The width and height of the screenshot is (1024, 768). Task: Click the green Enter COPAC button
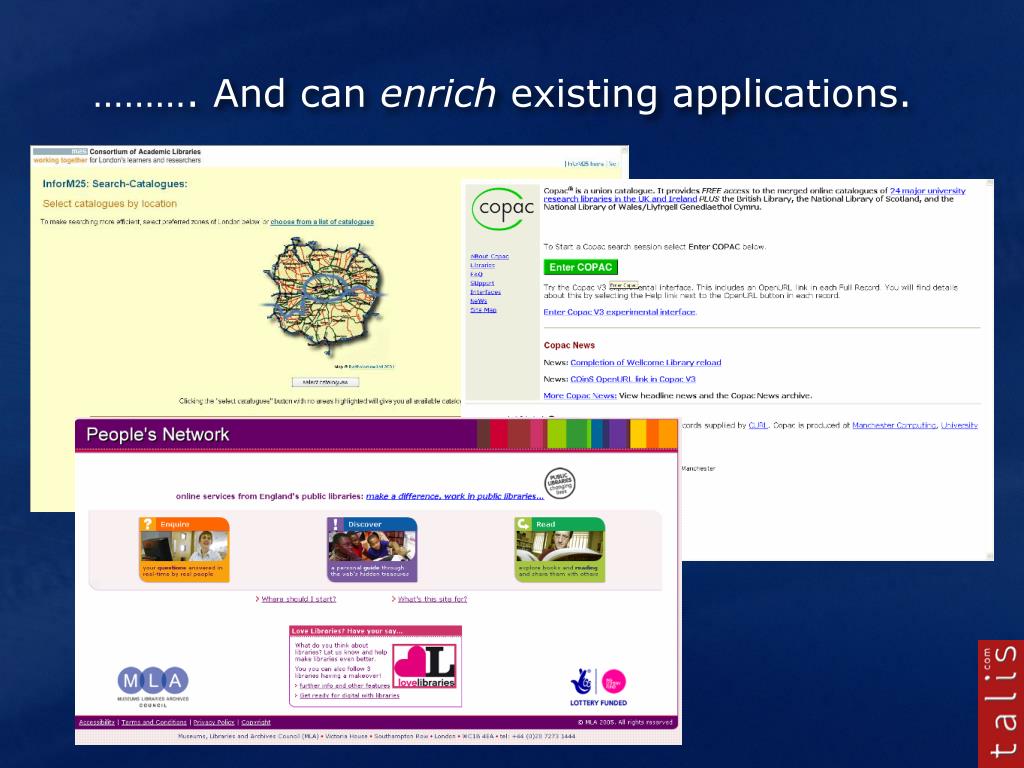click(580, 267)
